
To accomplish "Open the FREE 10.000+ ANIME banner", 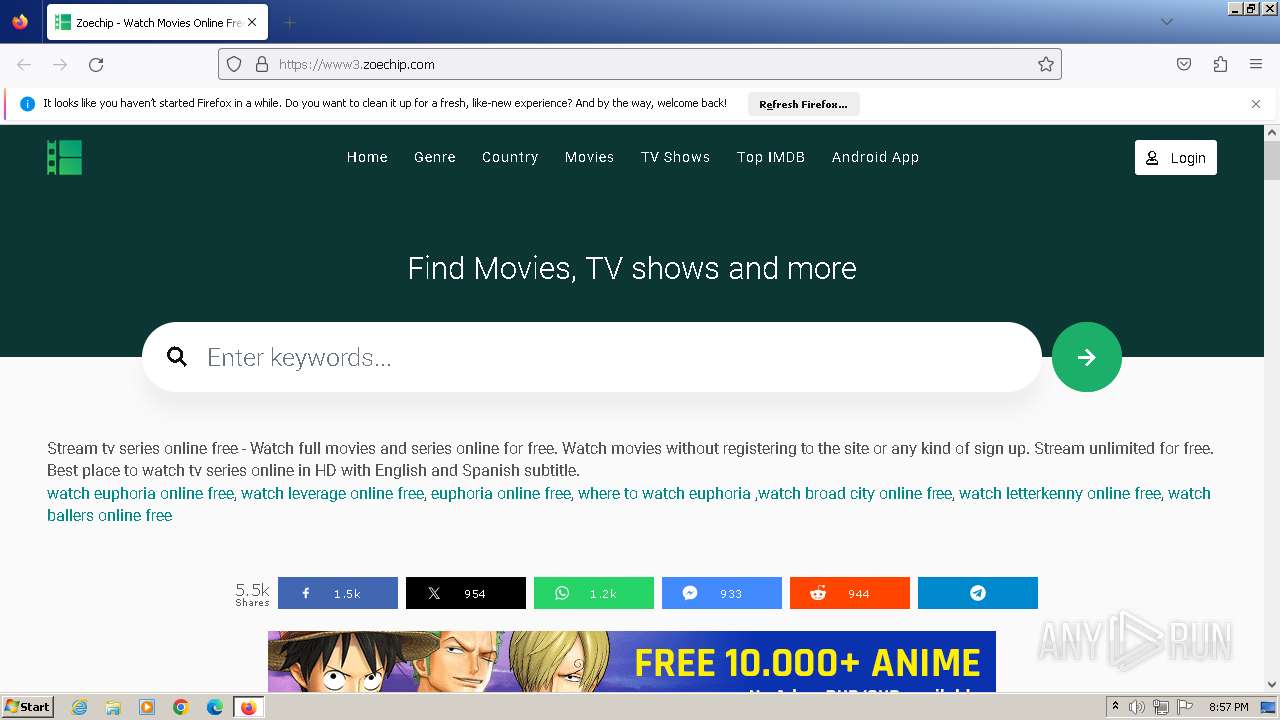I will pyautogui.click(x=632, y=661).
